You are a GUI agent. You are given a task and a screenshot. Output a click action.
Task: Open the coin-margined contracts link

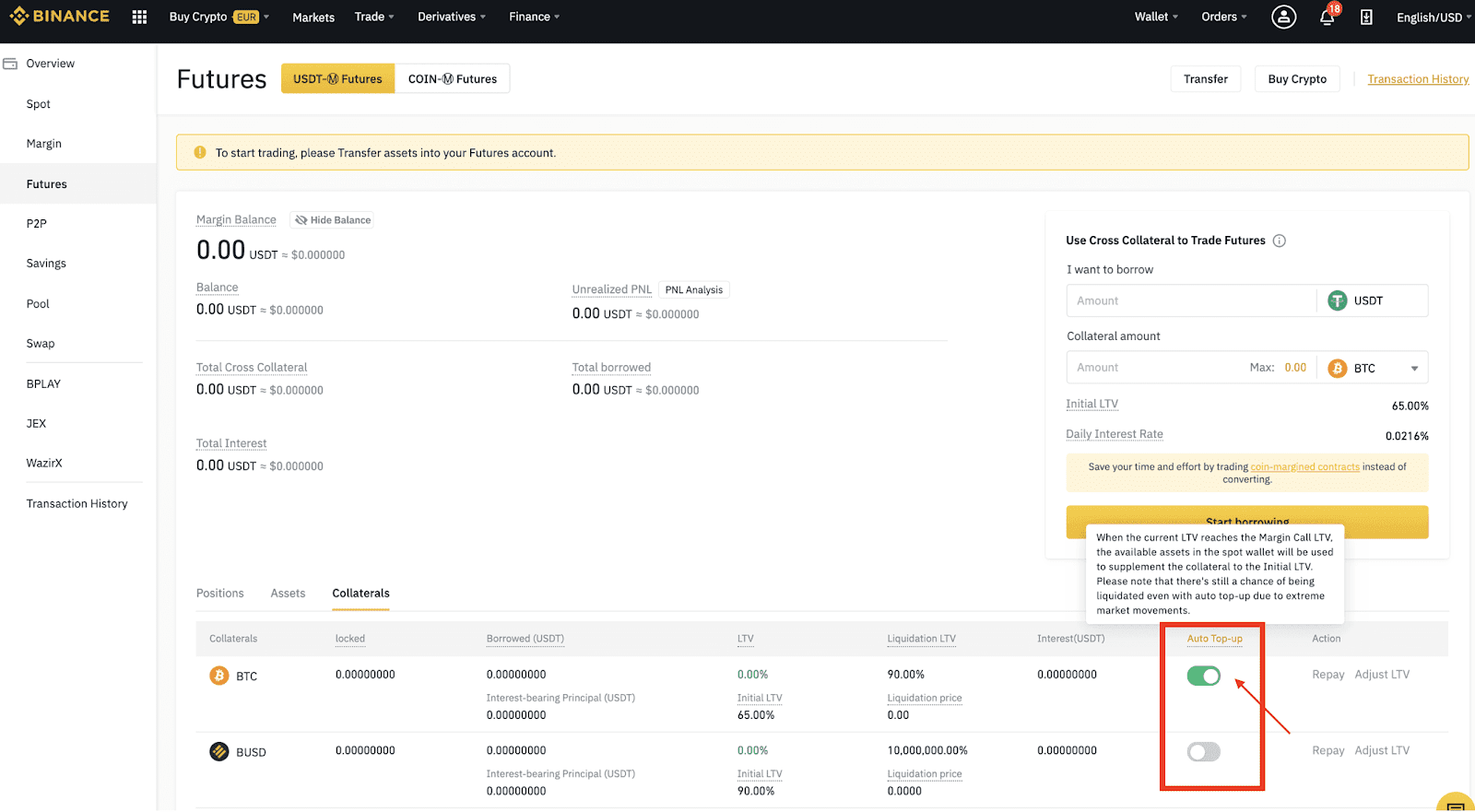click(1304, 467)
